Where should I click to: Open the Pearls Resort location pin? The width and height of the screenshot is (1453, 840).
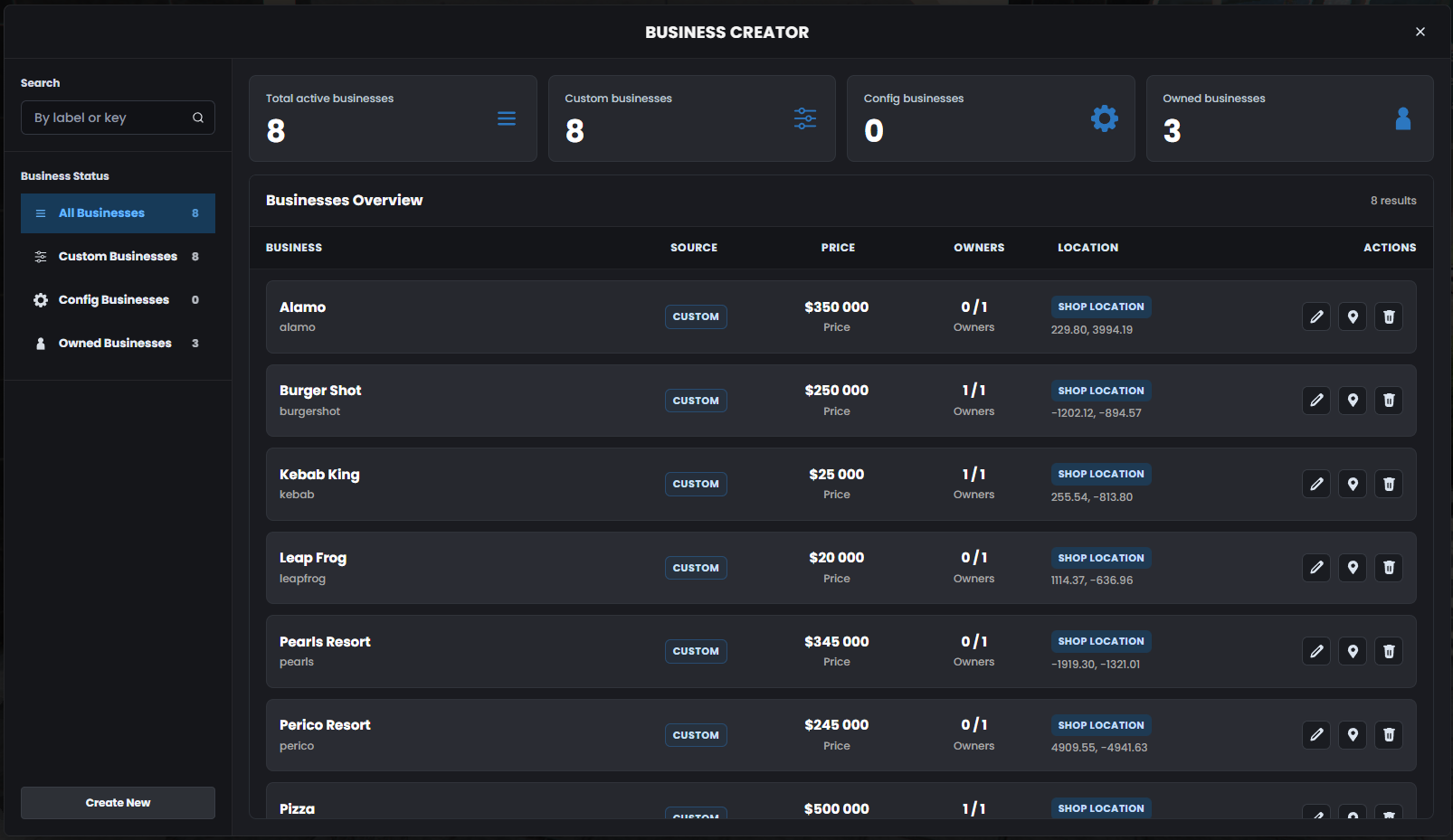(x=1353, y=651)
